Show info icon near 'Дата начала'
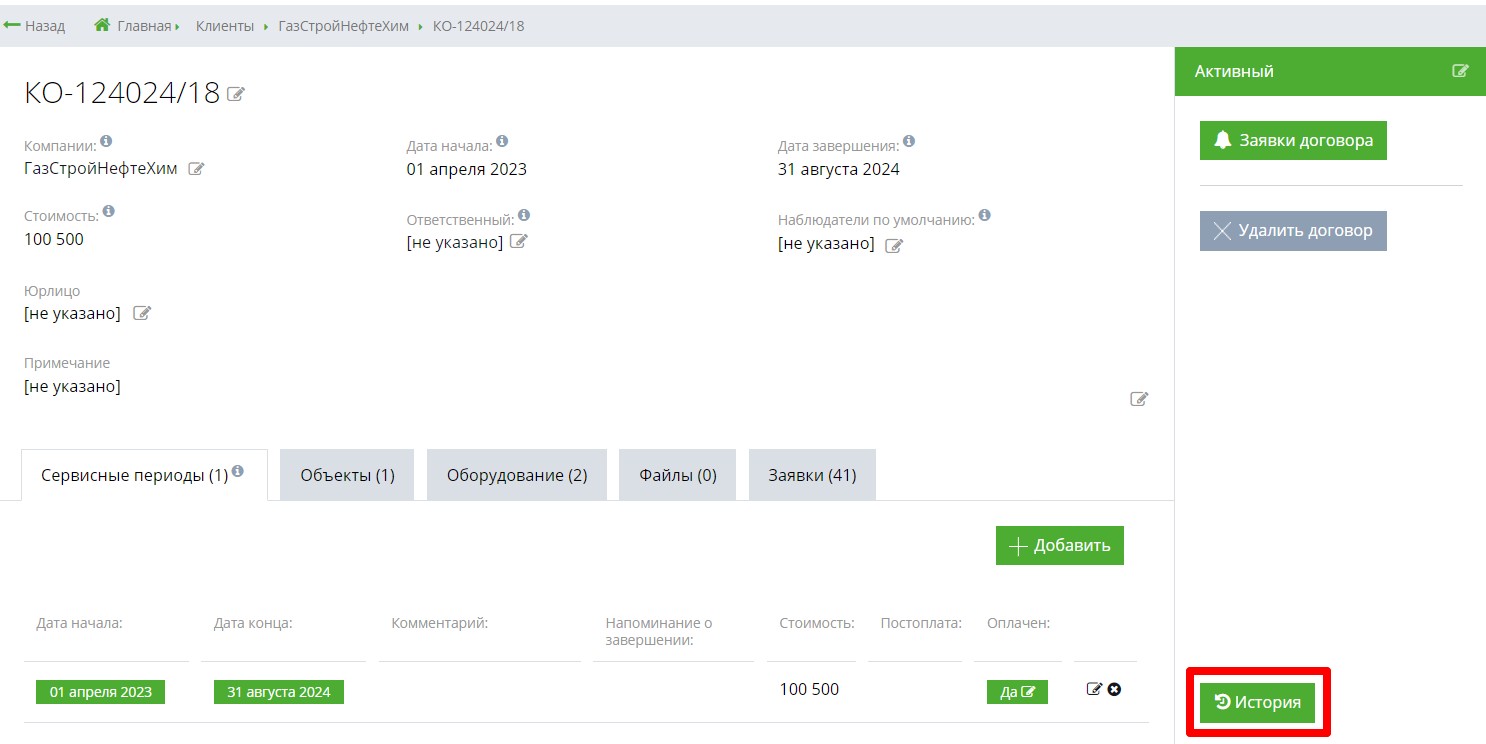Image resolution: width=1486 pixels, height=744 pixels. coord(502,141)
